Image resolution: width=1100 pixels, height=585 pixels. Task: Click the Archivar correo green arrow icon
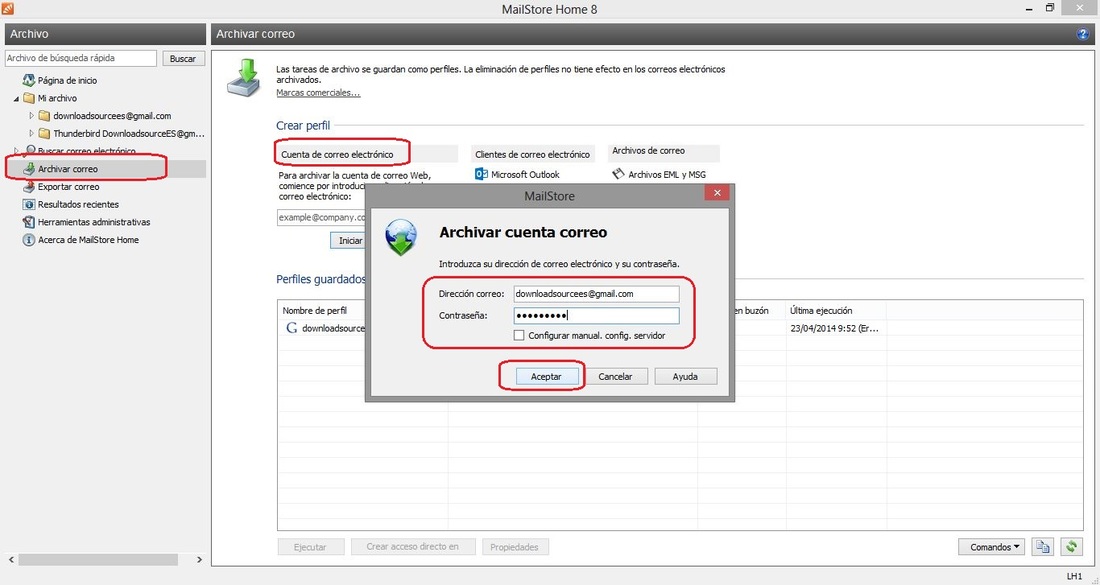point(29,169)
